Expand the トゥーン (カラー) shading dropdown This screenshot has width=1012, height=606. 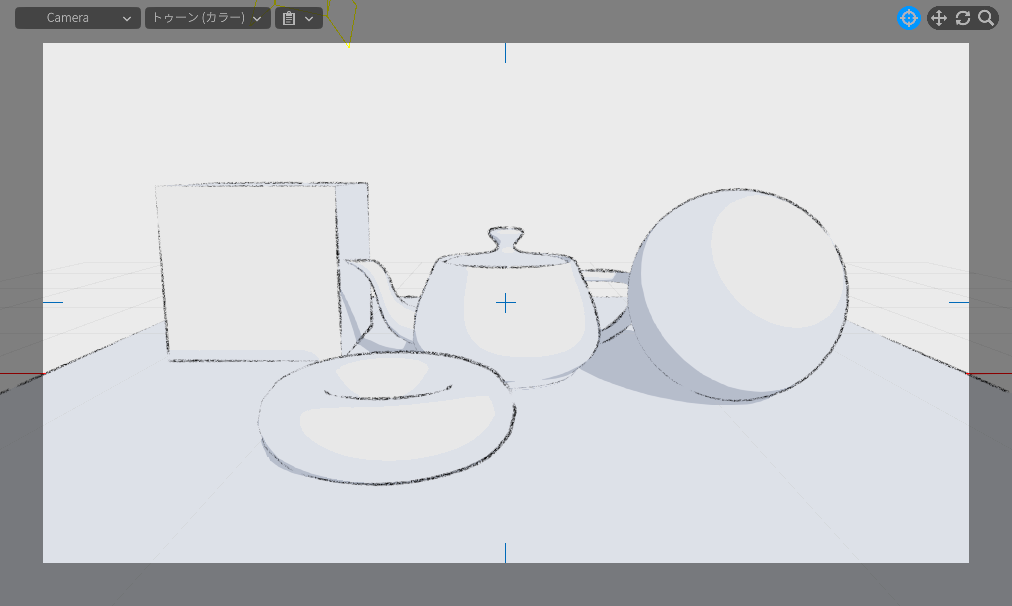(x=207, y=18)
